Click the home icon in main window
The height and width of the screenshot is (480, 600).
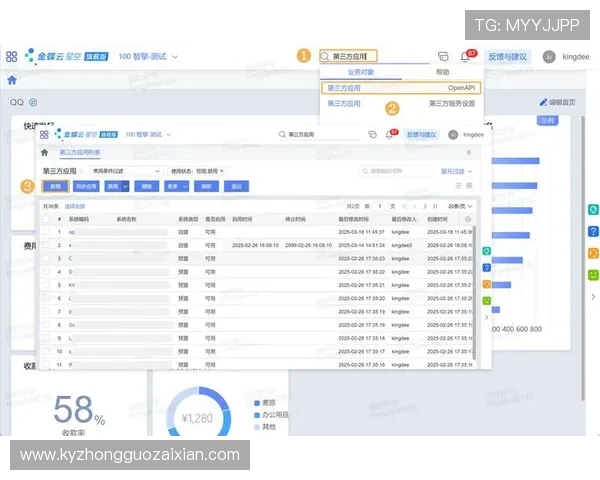pyautogui.click(x=12, y=80)
